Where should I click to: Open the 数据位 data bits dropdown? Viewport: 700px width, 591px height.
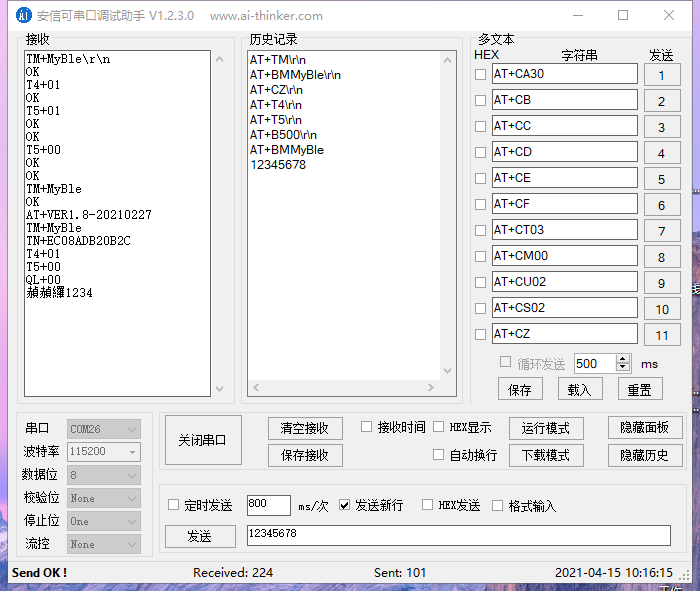pyautogui.click(x=104, y=475)
